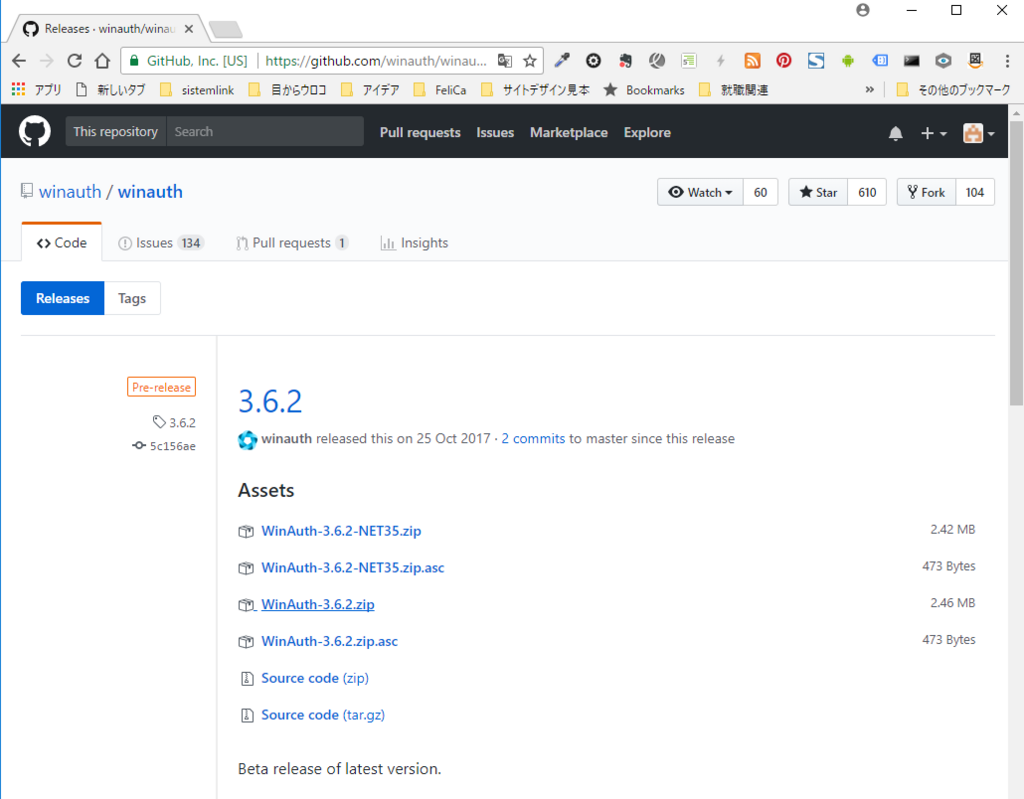
Task: Bookmark this page with the star icon
Action: [530, 61]
